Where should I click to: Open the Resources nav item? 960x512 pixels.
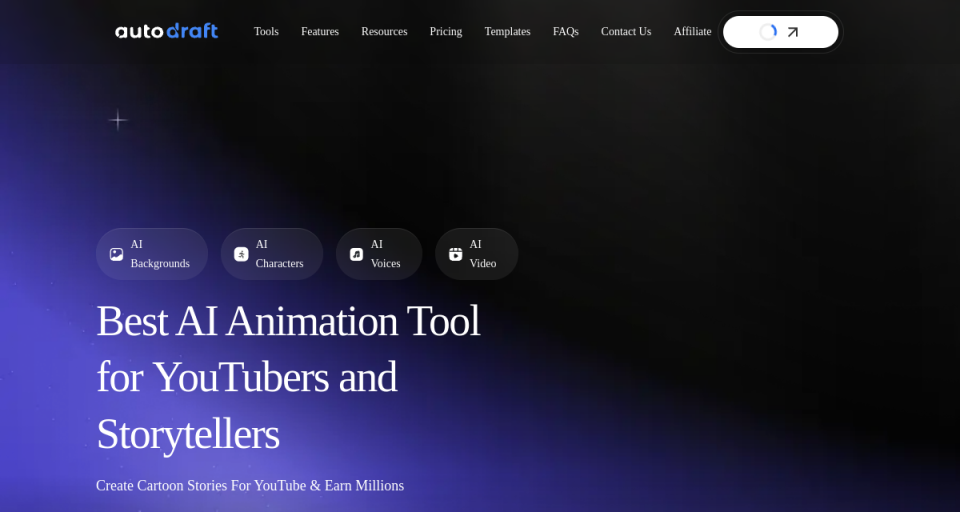click(384, 32)
